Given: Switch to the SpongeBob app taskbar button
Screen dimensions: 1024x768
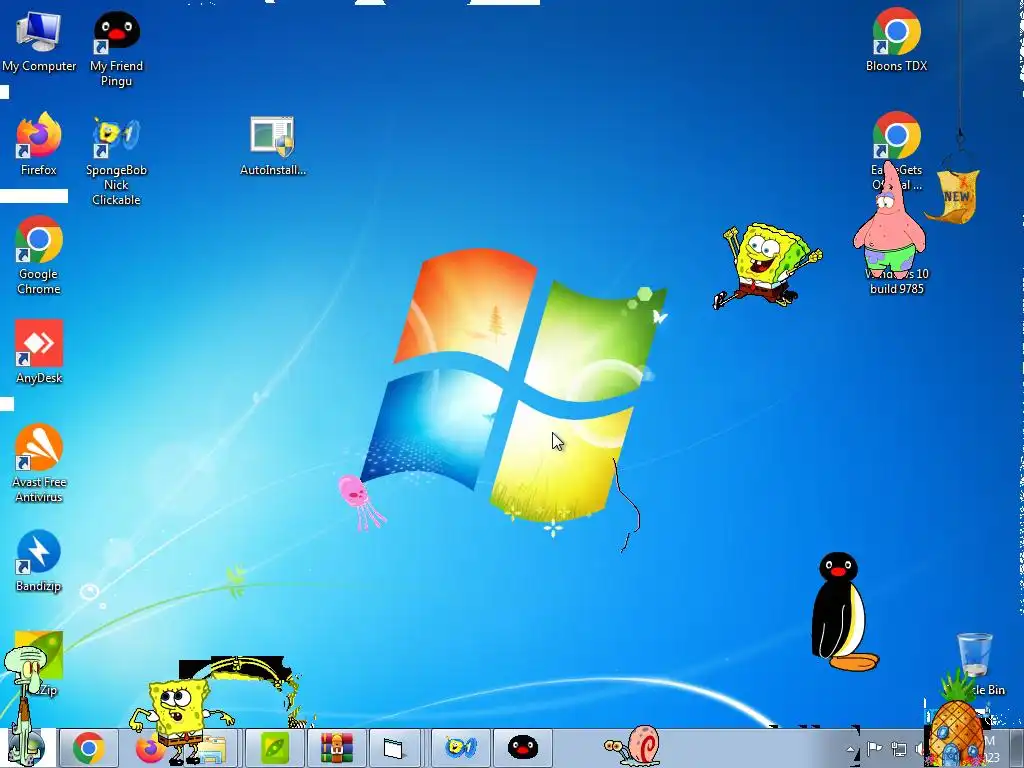Looking at the screenshot, I should point(460,748).
